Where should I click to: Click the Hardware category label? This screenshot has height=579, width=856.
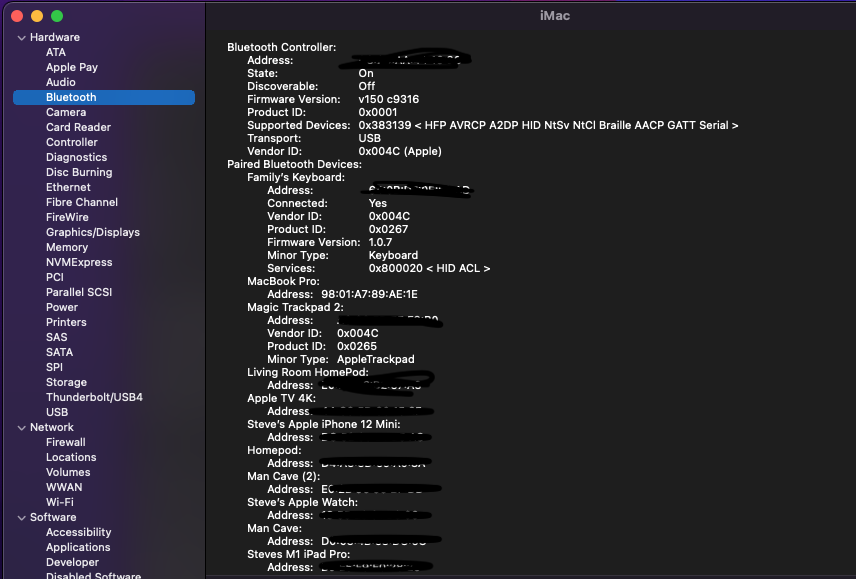click(55, 38)
